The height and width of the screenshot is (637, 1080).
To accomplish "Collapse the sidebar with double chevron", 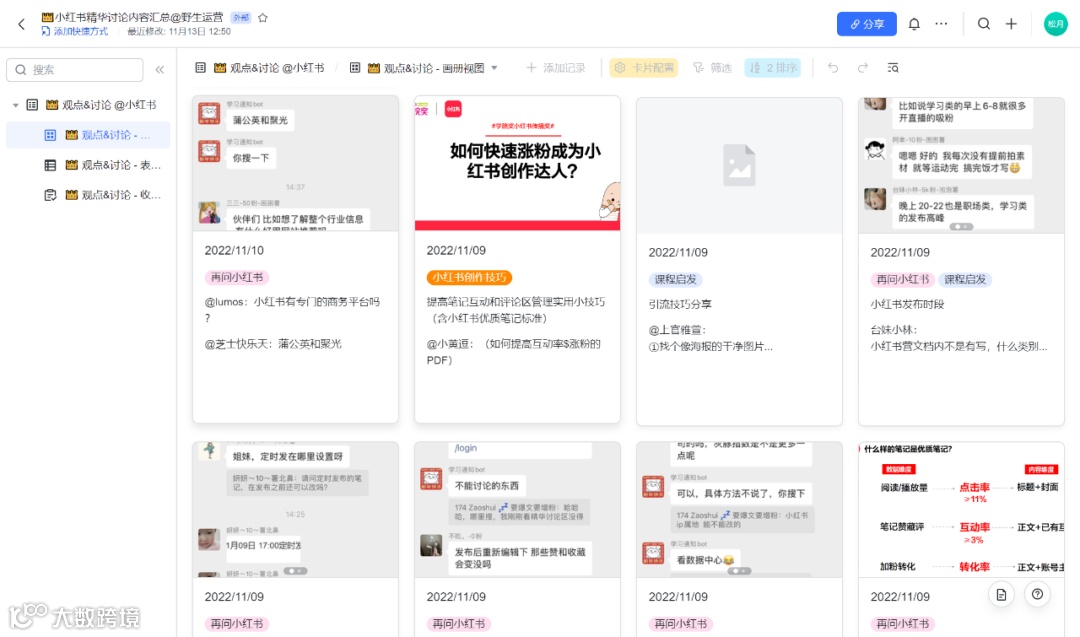I will [160, 70].
